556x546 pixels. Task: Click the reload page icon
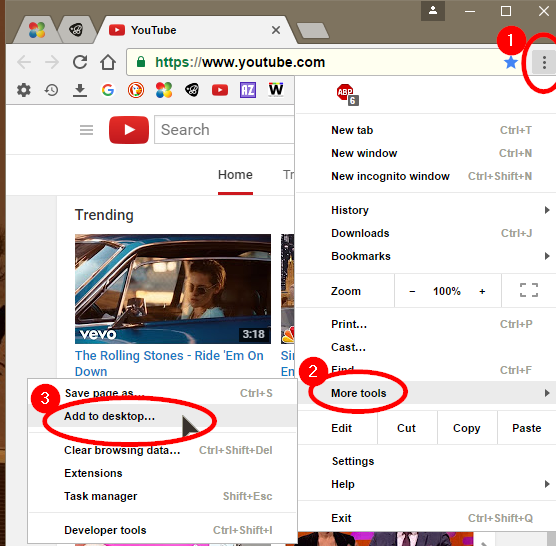[x=80, y=62]
